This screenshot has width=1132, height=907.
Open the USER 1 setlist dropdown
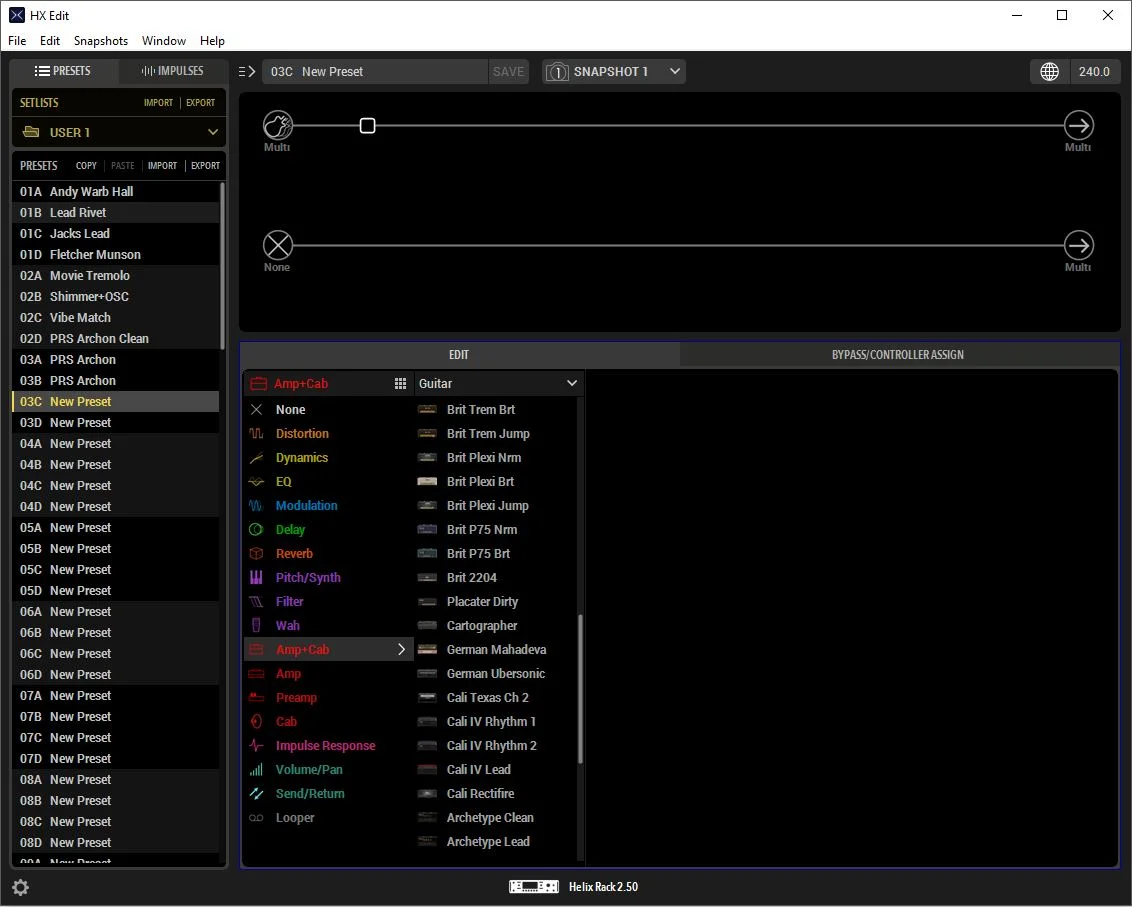point(119,132)
